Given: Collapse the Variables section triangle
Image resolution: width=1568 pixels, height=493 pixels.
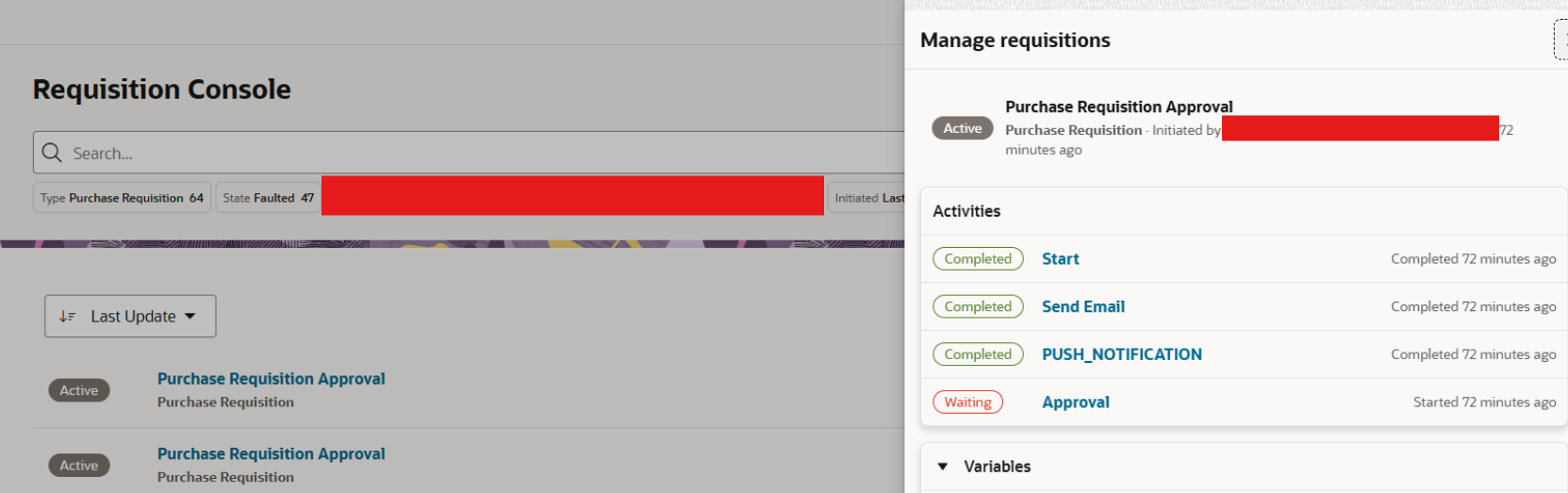Looking at the screenshot, I should (x=942, y=467).
